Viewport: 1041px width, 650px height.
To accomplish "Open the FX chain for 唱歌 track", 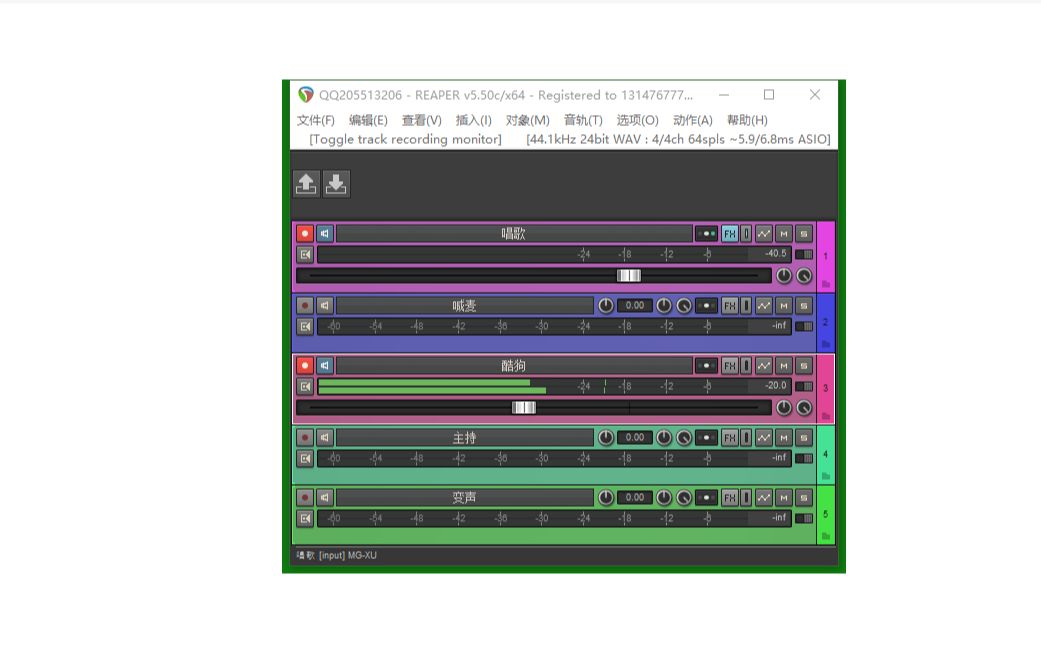I will click(729, 233).
